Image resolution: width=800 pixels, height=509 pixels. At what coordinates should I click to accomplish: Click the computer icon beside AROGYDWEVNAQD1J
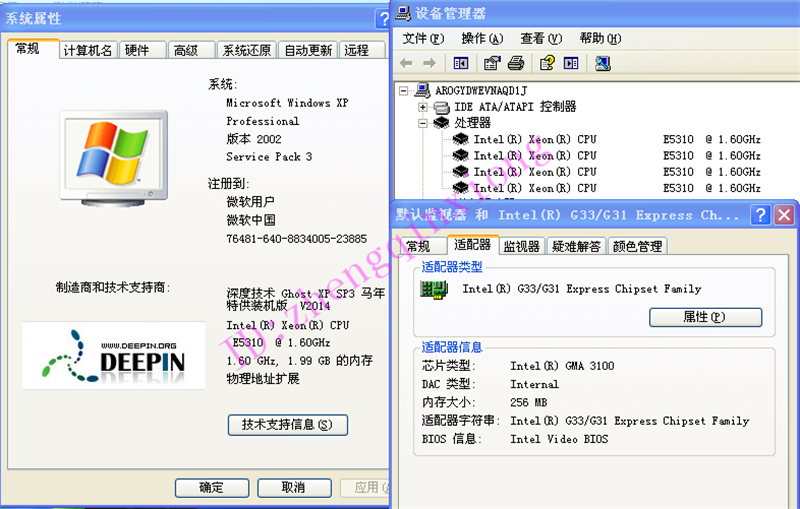tap(422, 90)
